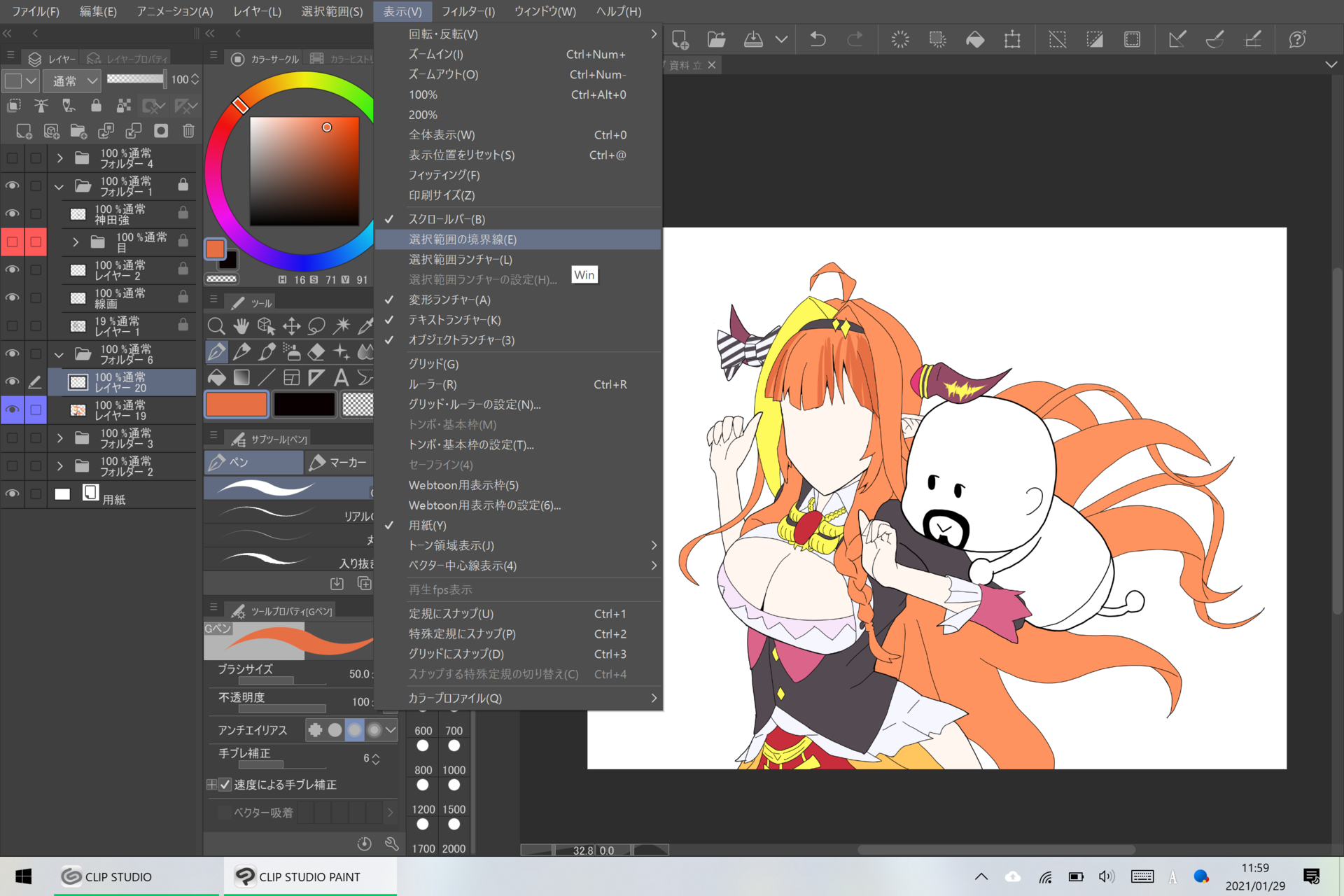1344x896 pixels.
Task: Choose 選択範囲の境界線(E) menu entry
Action: coord(518,239)
